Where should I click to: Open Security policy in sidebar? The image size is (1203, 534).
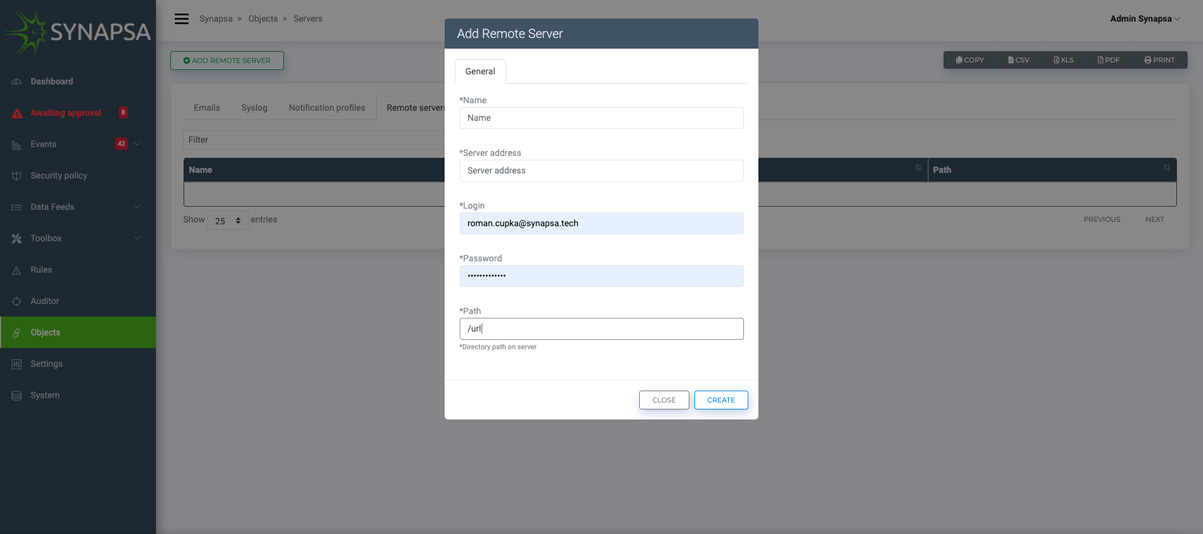[x=59, y=175]
